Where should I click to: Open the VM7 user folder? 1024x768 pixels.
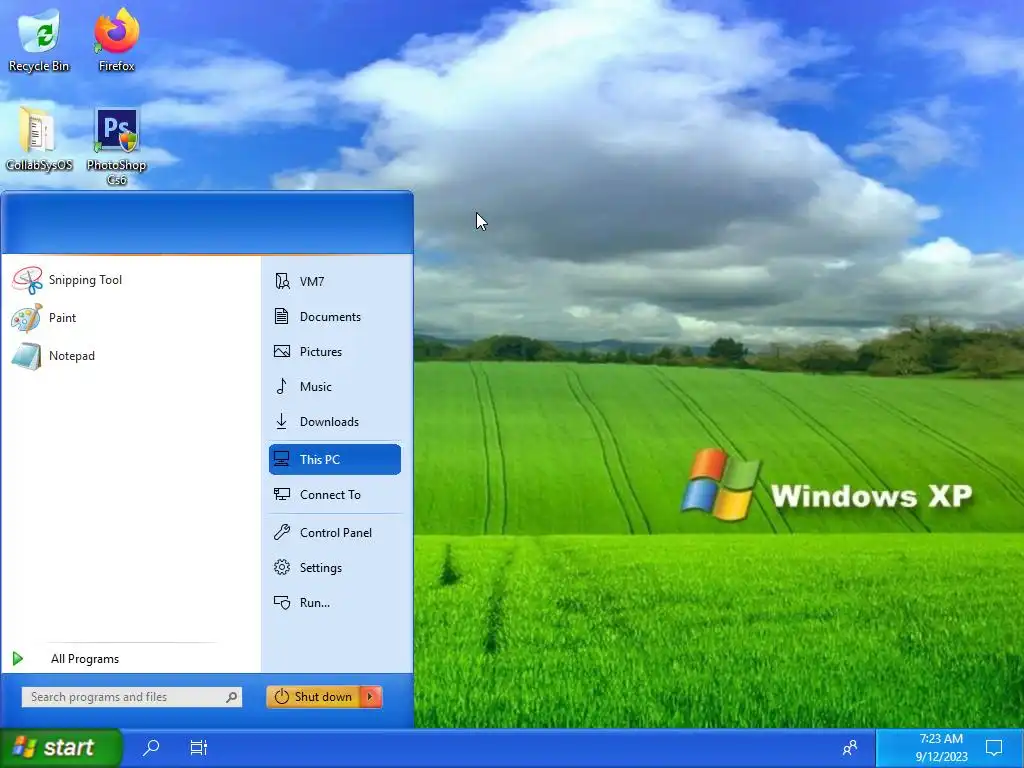point(334,281)
